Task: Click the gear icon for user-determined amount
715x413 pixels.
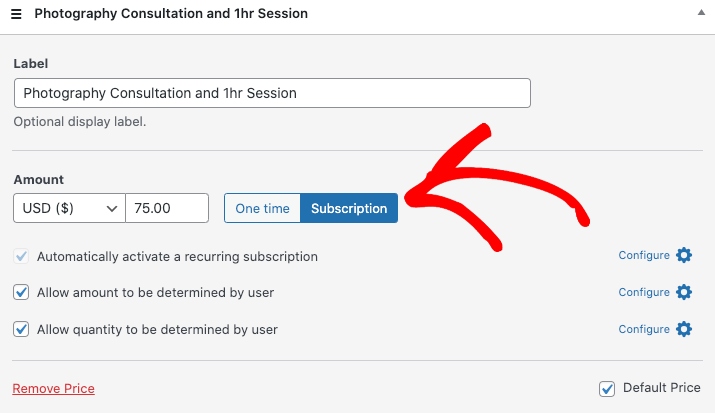Action: [684, 292]
